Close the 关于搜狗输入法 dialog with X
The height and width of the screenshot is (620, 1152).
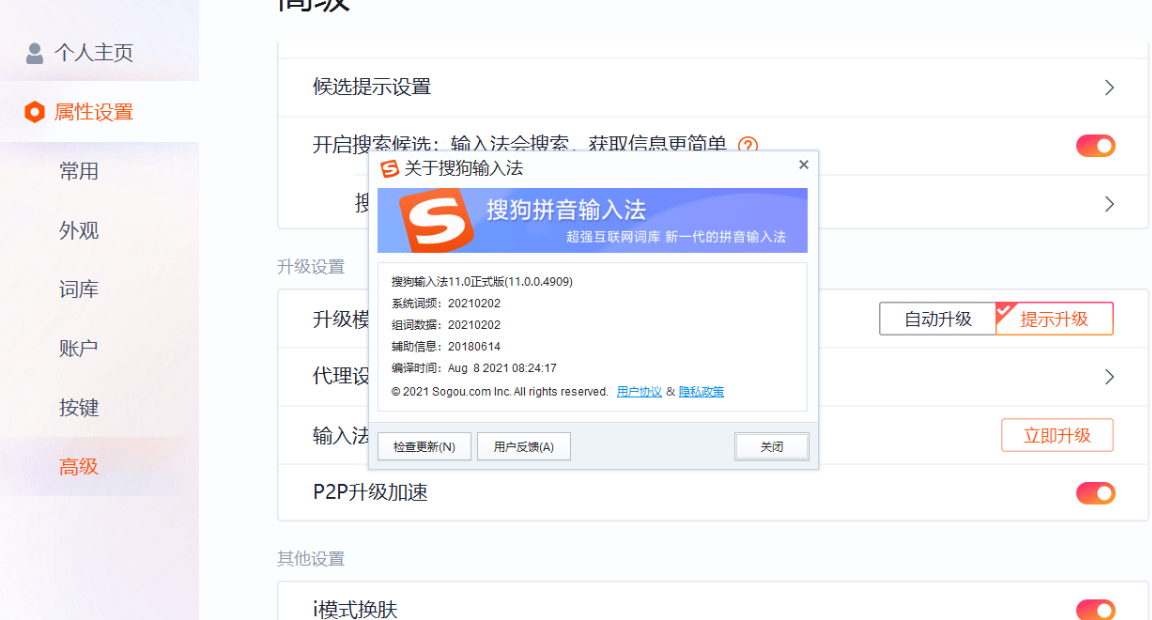coord(804,165)
